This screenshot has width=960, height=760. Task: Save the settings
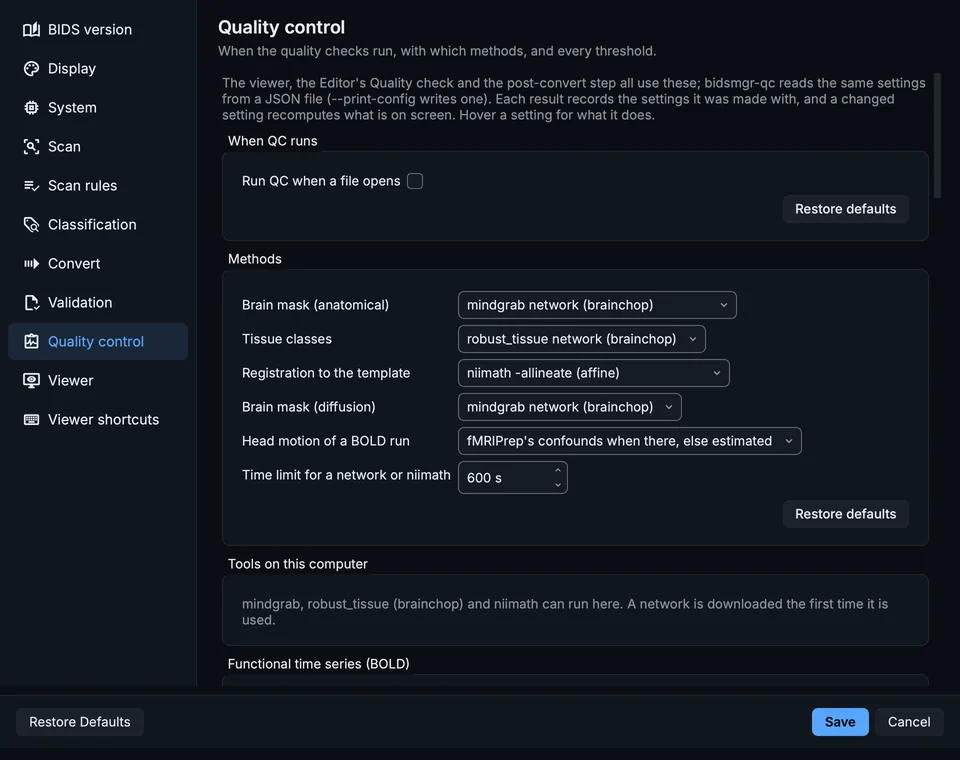(x=840, y=722)
